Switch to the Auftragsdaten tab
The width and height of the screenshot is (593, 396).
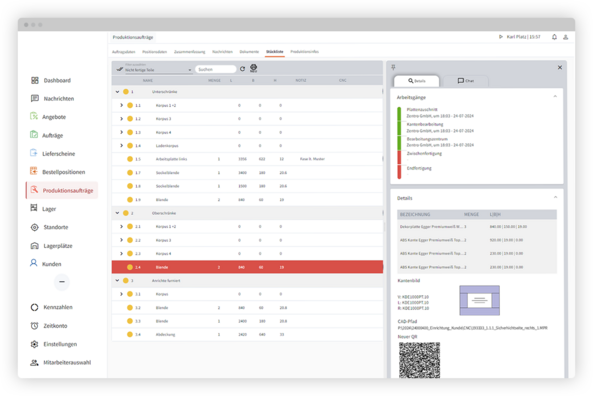tap(124, 52)
